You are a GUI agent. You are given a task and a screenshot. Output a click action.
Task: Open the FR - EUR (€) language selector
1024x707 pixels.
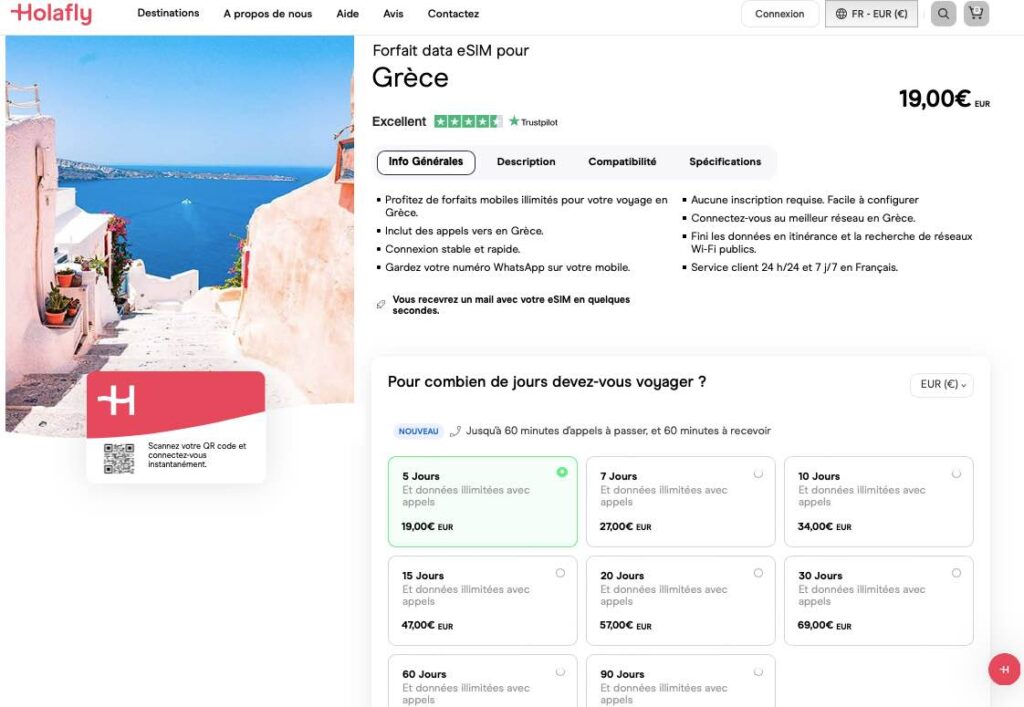click(x=870, y=14)
